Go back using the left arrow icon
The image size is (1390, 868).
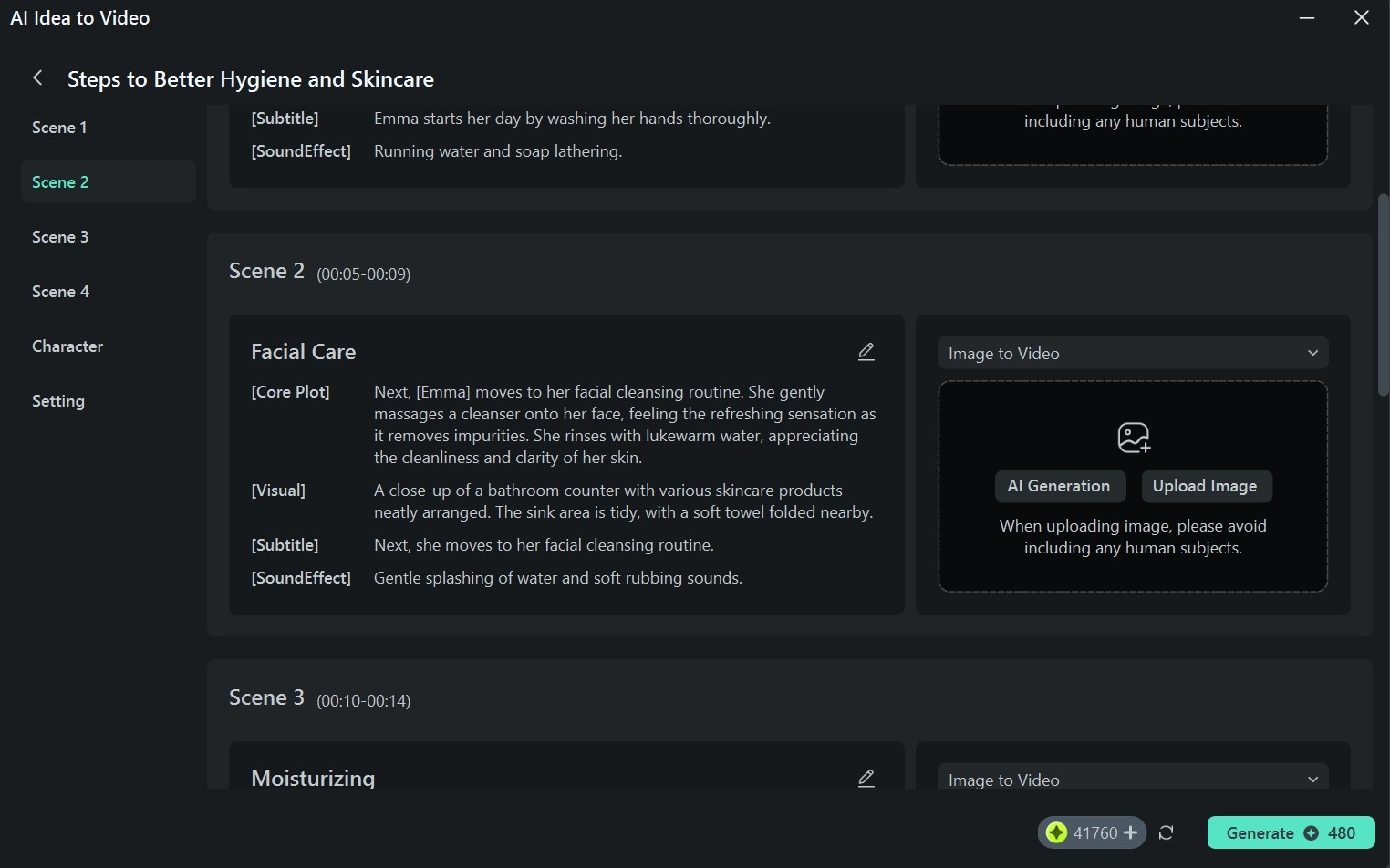tap(37, 78)
